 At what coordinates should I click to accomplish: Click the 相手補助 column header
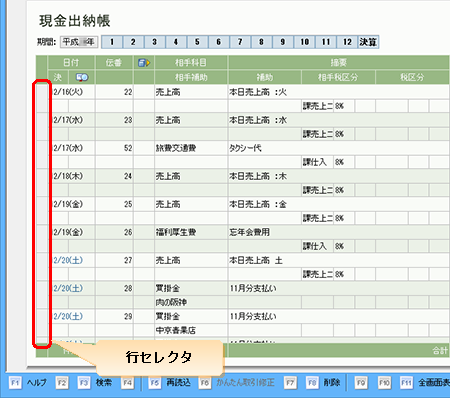click(191, 77)
